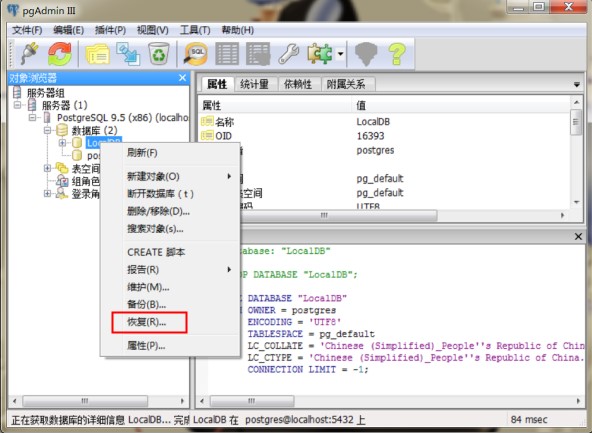Click the LocalDB value in the 名称 row
Viewport: 592px width, 433px height.
click(373, 122)
